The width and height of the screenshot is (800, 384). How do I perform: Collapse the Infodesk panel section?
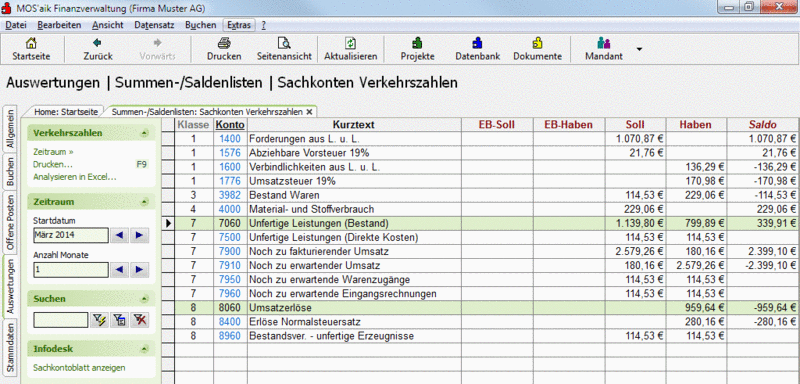(145, 349)
